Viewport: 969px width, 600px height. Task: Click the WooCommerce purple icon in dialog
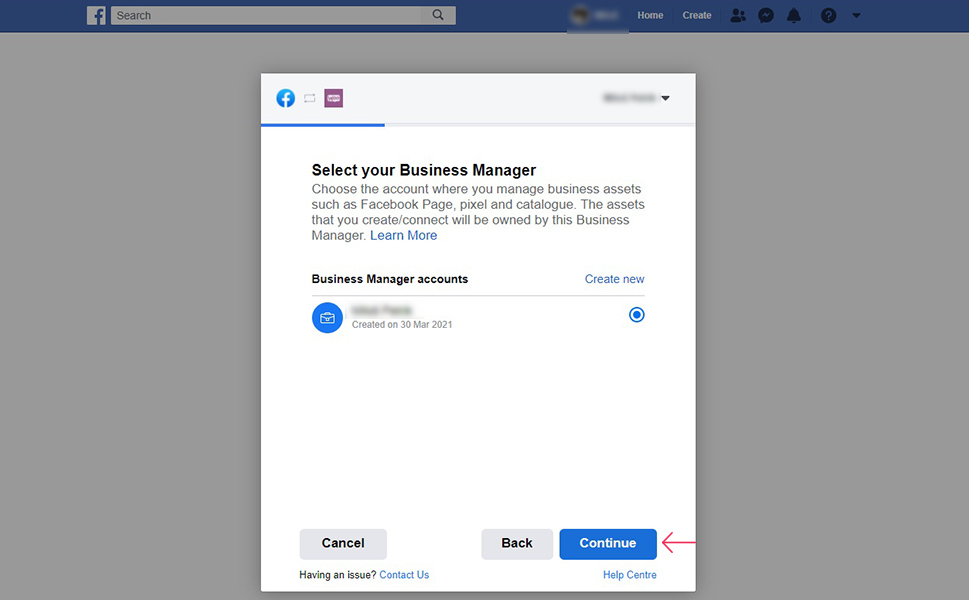[334, 98]
